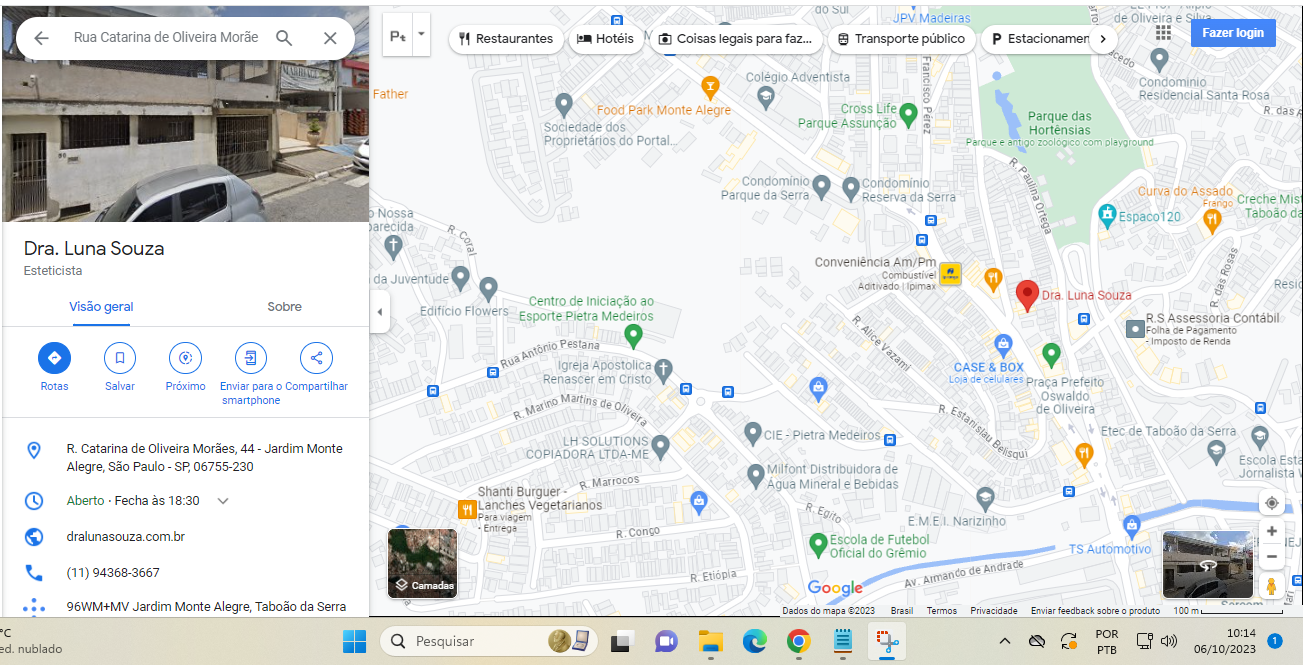This screenshot has width=1303, height=665.
Task: Open the Windows Start button
Action: [x=355, y=641]
